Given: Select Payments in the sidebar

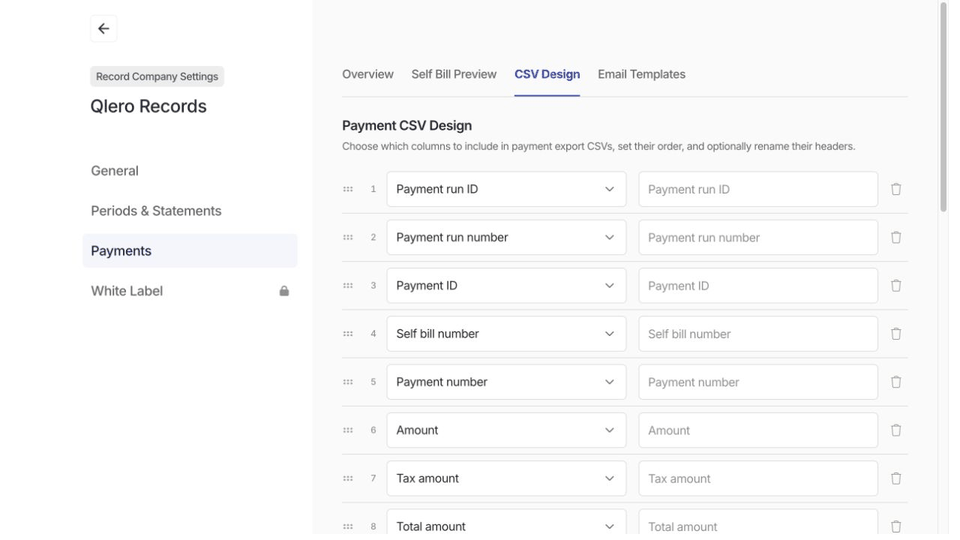Looking at the screenshot, I should (x=190, y=251).
